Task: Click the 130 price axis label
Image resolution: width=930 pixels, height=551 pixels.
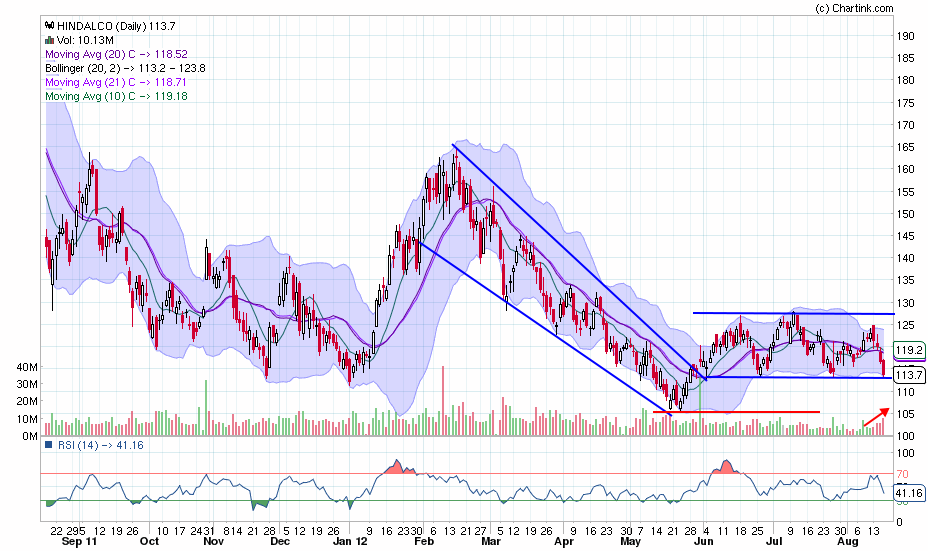Action: pyautogui.click(x=906, y=303)
